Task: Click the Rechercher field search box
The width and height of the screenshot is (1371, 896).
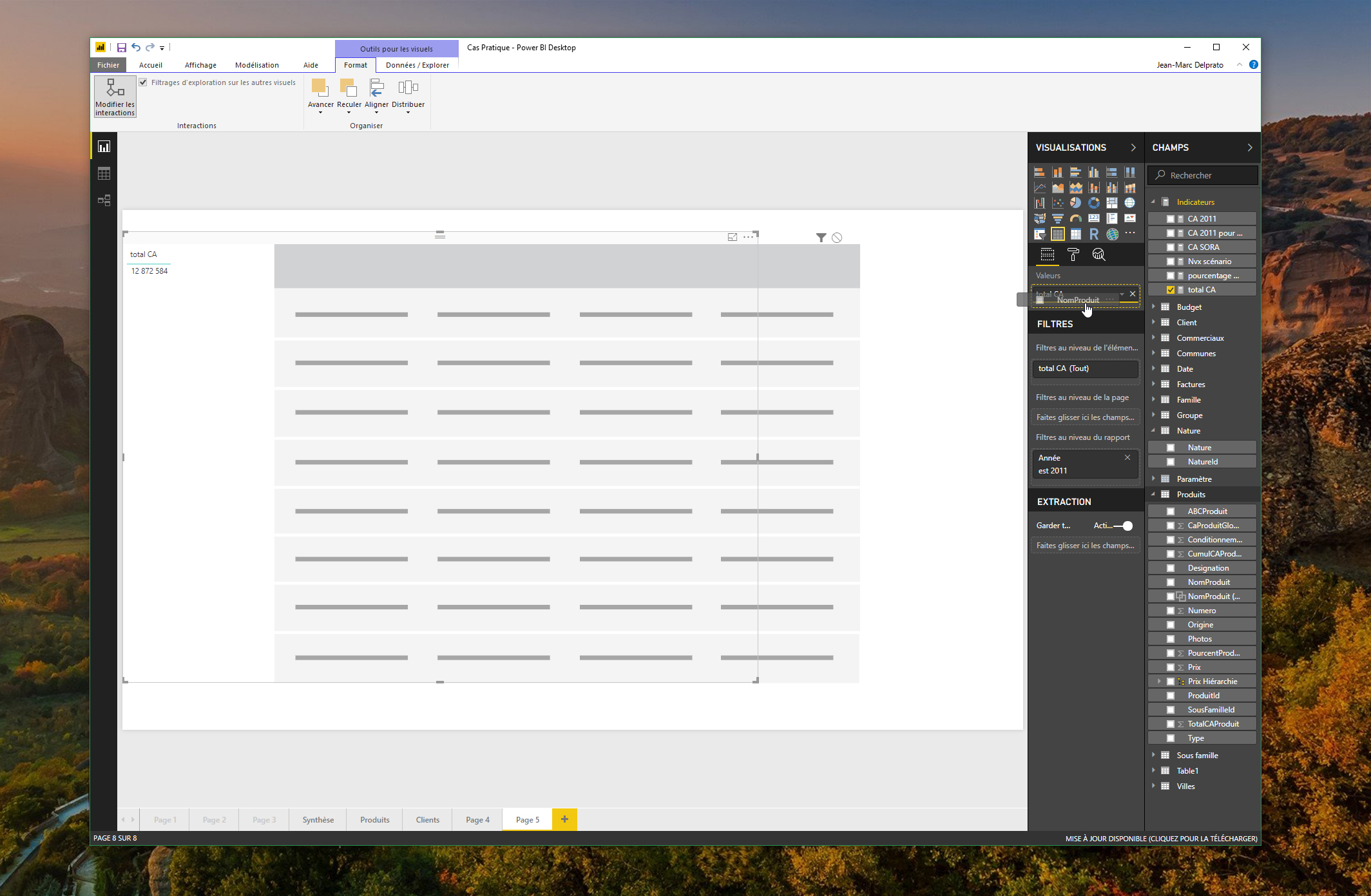Action: tap(1203, 175)
